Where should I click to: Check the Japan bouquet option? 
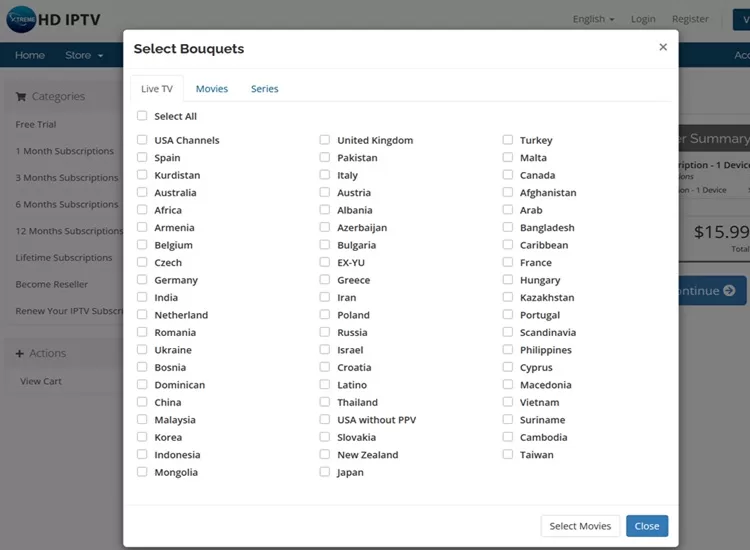point(325,472)
